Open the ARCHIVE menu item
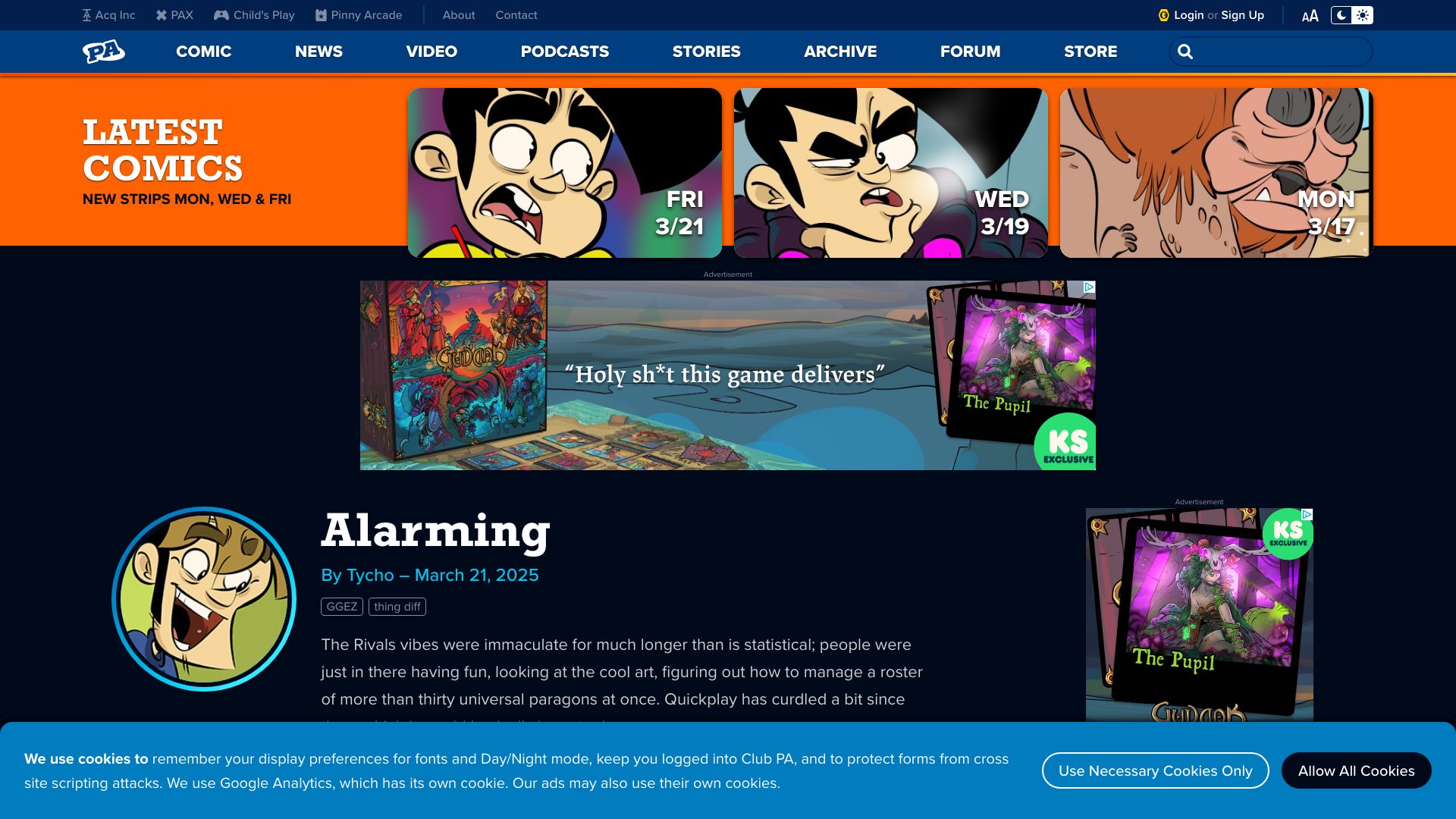The width and height of the screenshot is (1456, 819). click(840, 52)
